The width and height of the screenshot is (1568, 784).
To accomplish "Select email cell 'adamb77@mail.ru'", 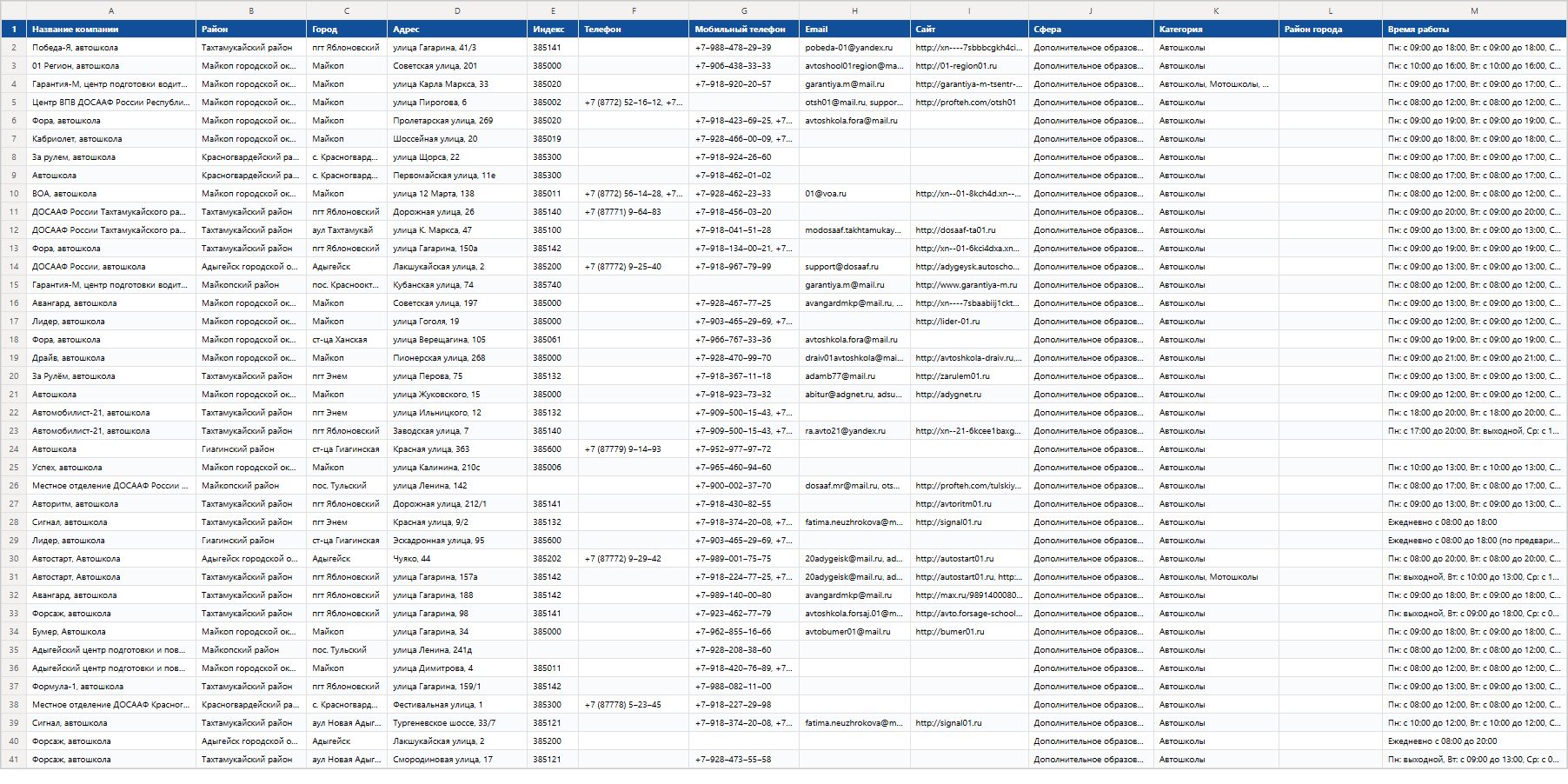I will (x=854, y=375).
